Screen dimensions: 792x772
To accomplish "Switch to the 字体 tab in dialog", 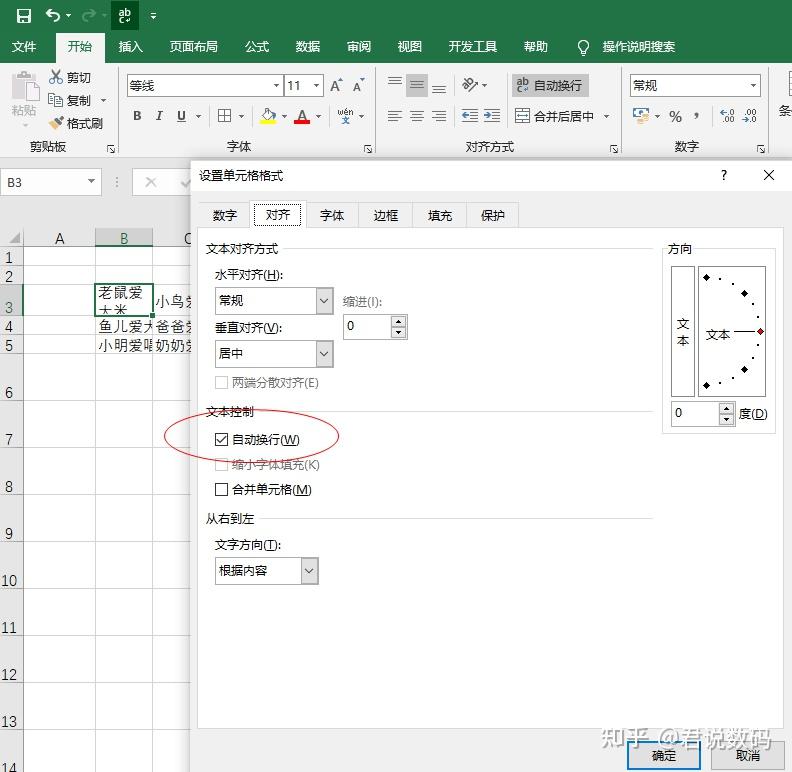I will click(x=332, y=215).
